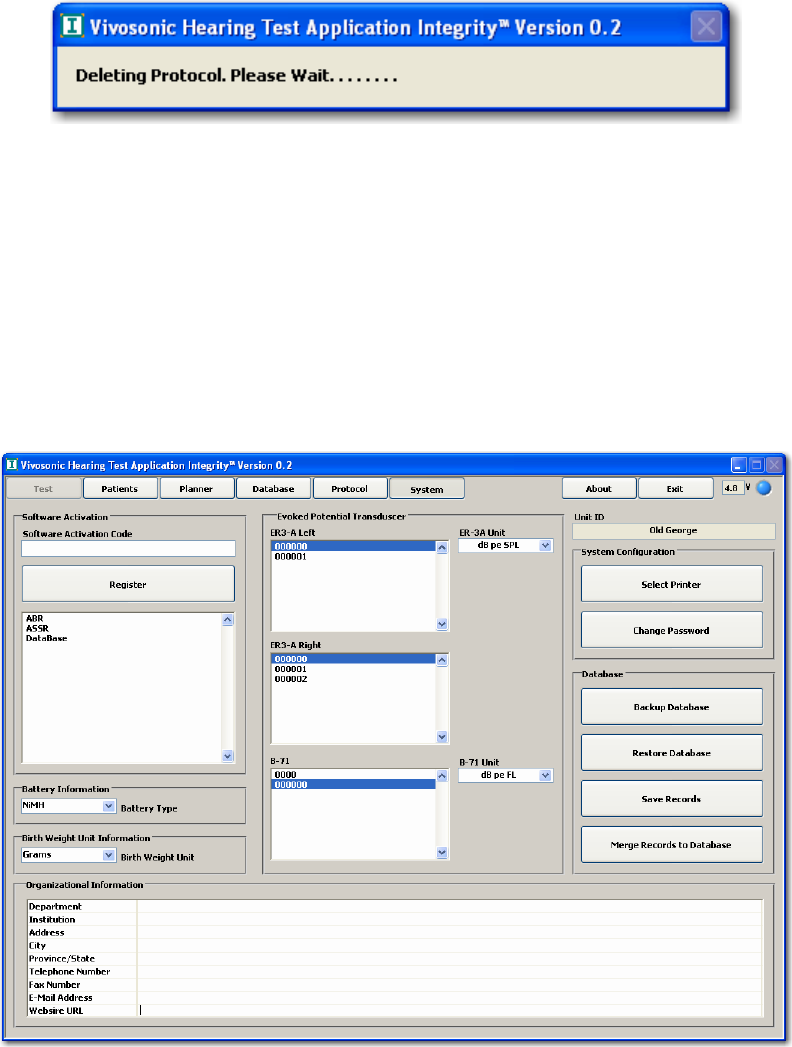792x1047 pixels.
Task: Click Backup Database
Action: (x=671, y=707)
